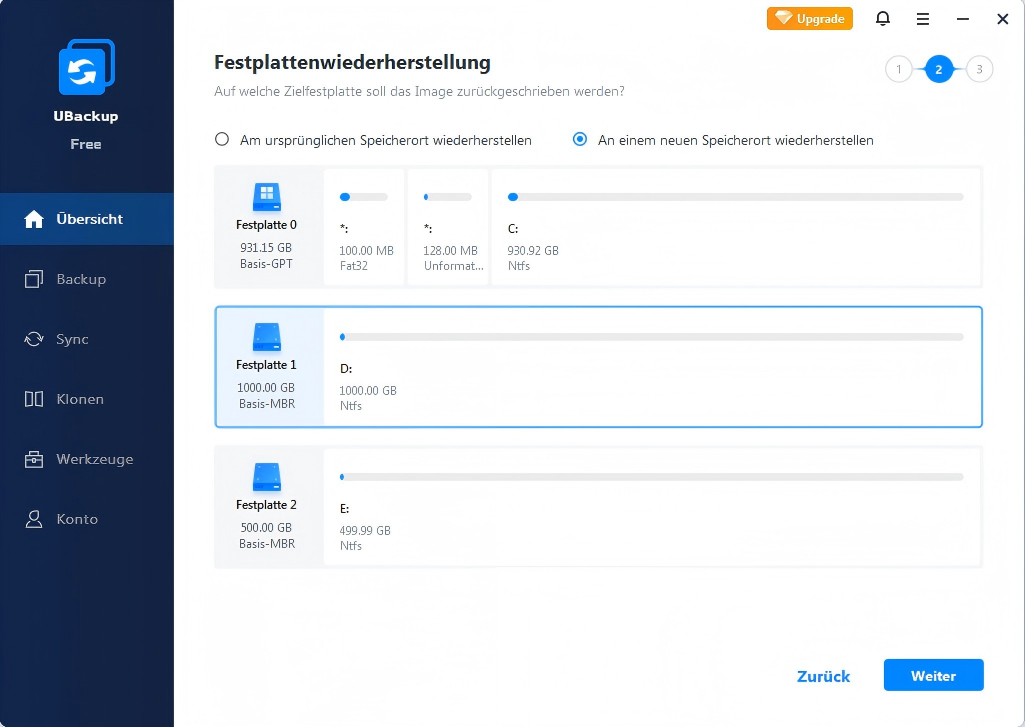Open the notification bell
This screenshot has height=727, width=1025.
pos(882,18)
